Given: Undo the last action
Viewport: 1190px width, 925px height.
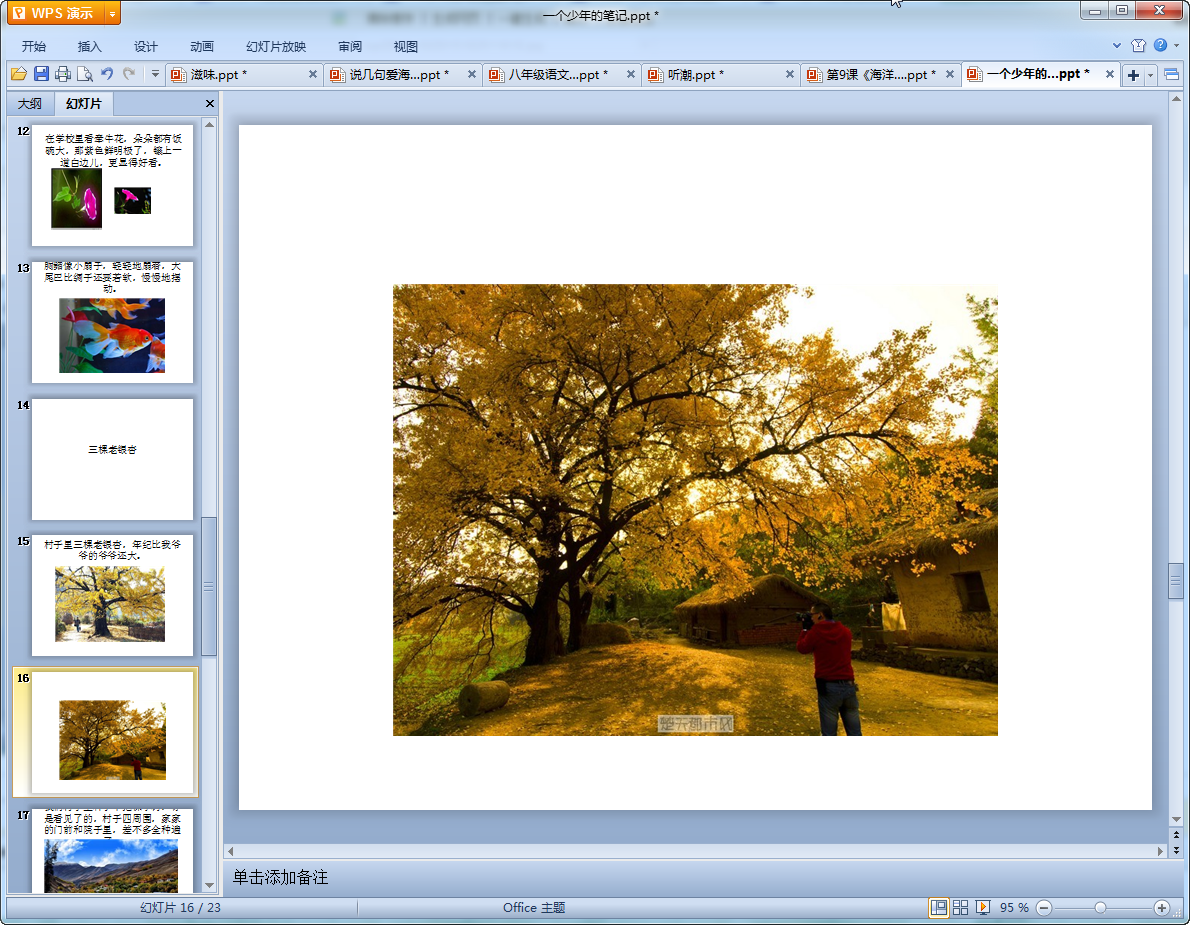Looking at the screenshot, I should (x=107, y=74).
